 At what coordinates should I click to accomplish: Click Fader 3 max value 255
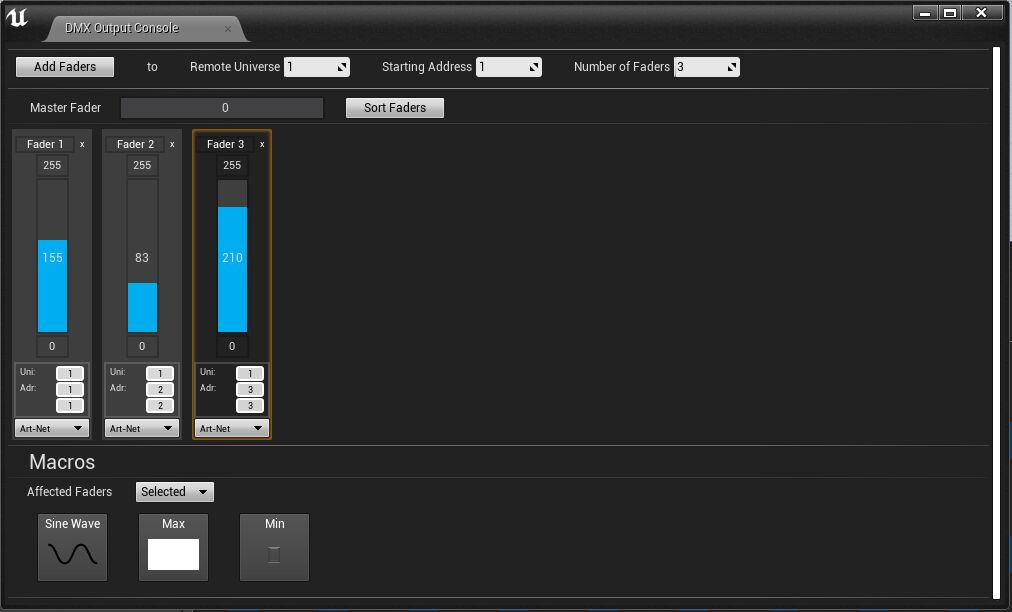pyautogui.click(x=232, y=165)
